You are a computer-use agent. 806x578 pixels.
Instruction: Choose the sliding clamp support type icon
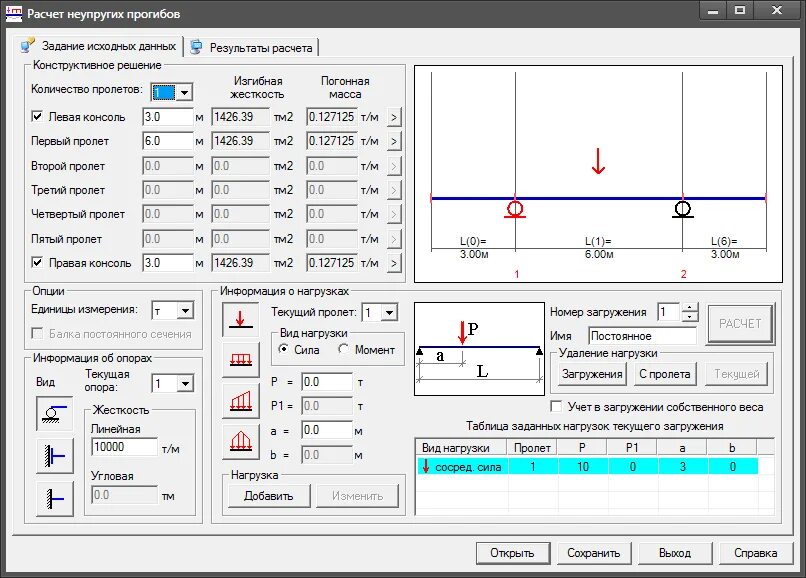click(x=54, y=456)
